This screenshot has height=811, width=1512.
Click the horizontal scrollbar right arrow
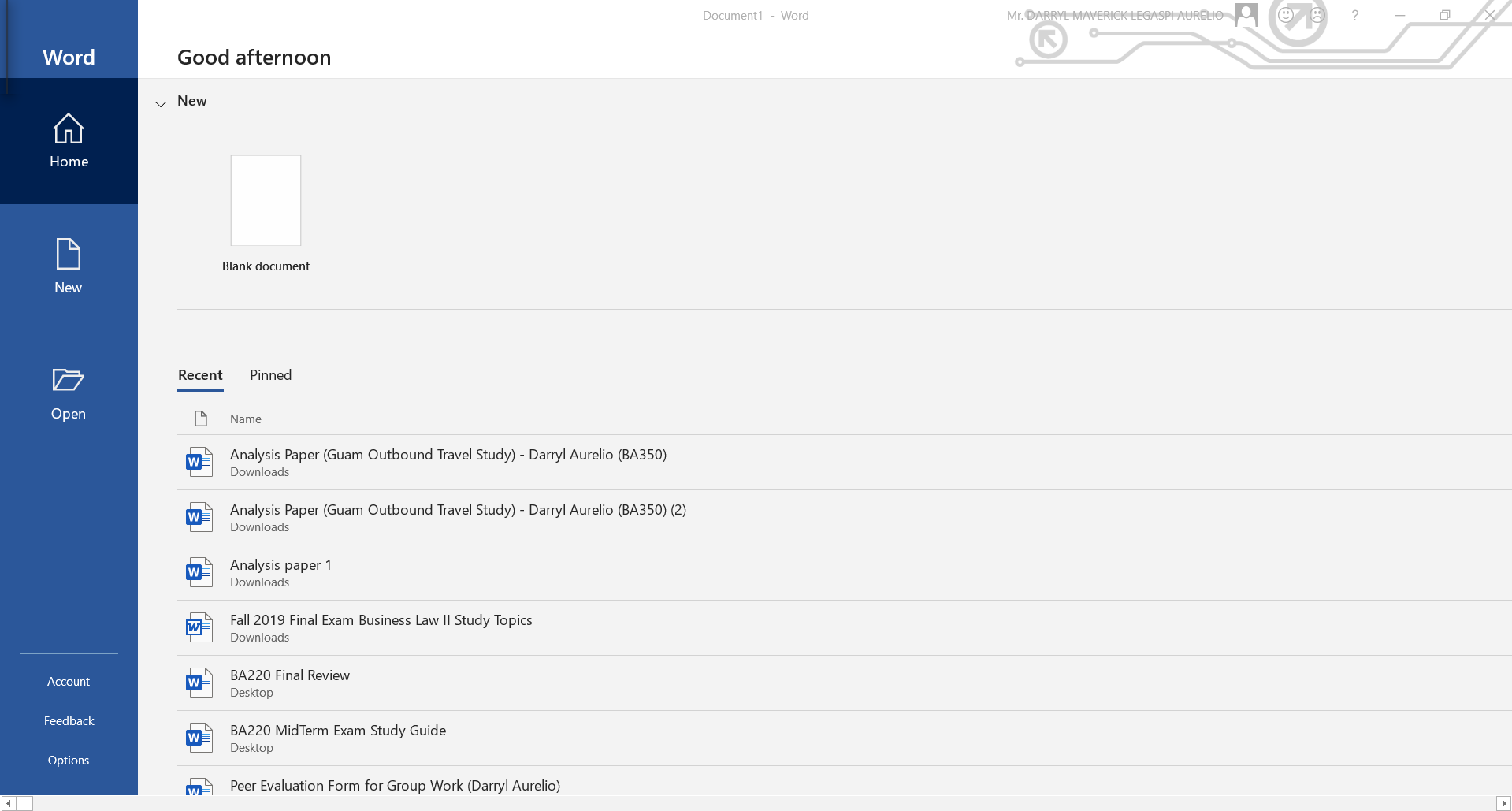[1503, 803]
